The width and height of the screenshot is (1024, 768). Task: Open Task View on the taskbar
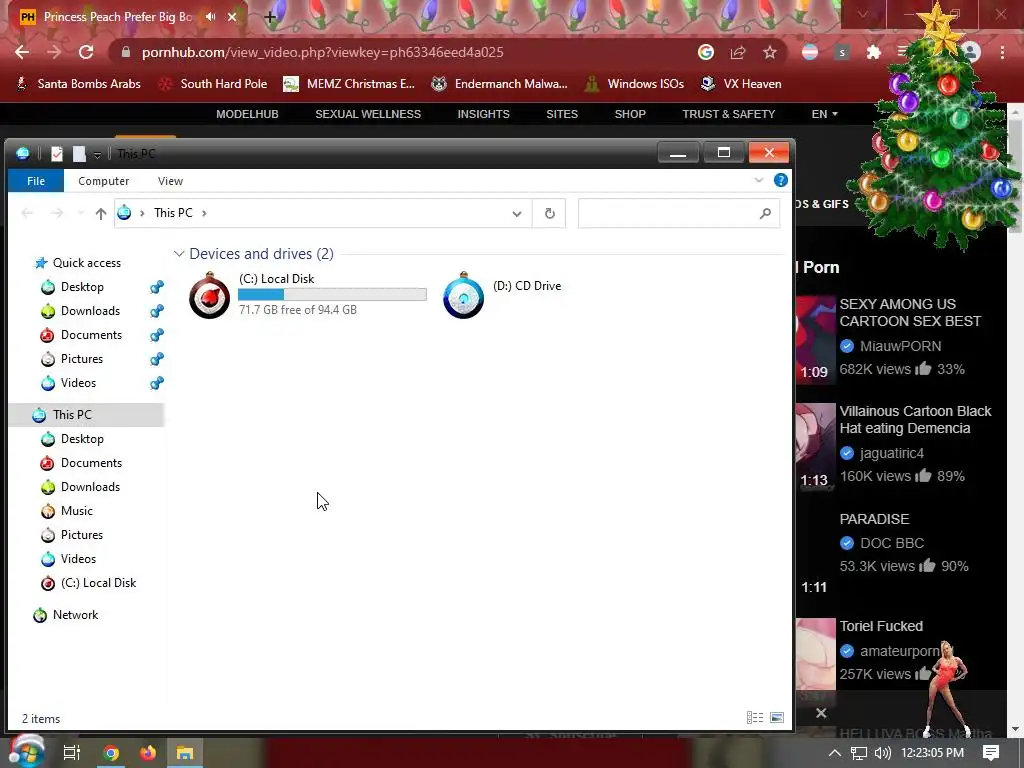point(71,753)
